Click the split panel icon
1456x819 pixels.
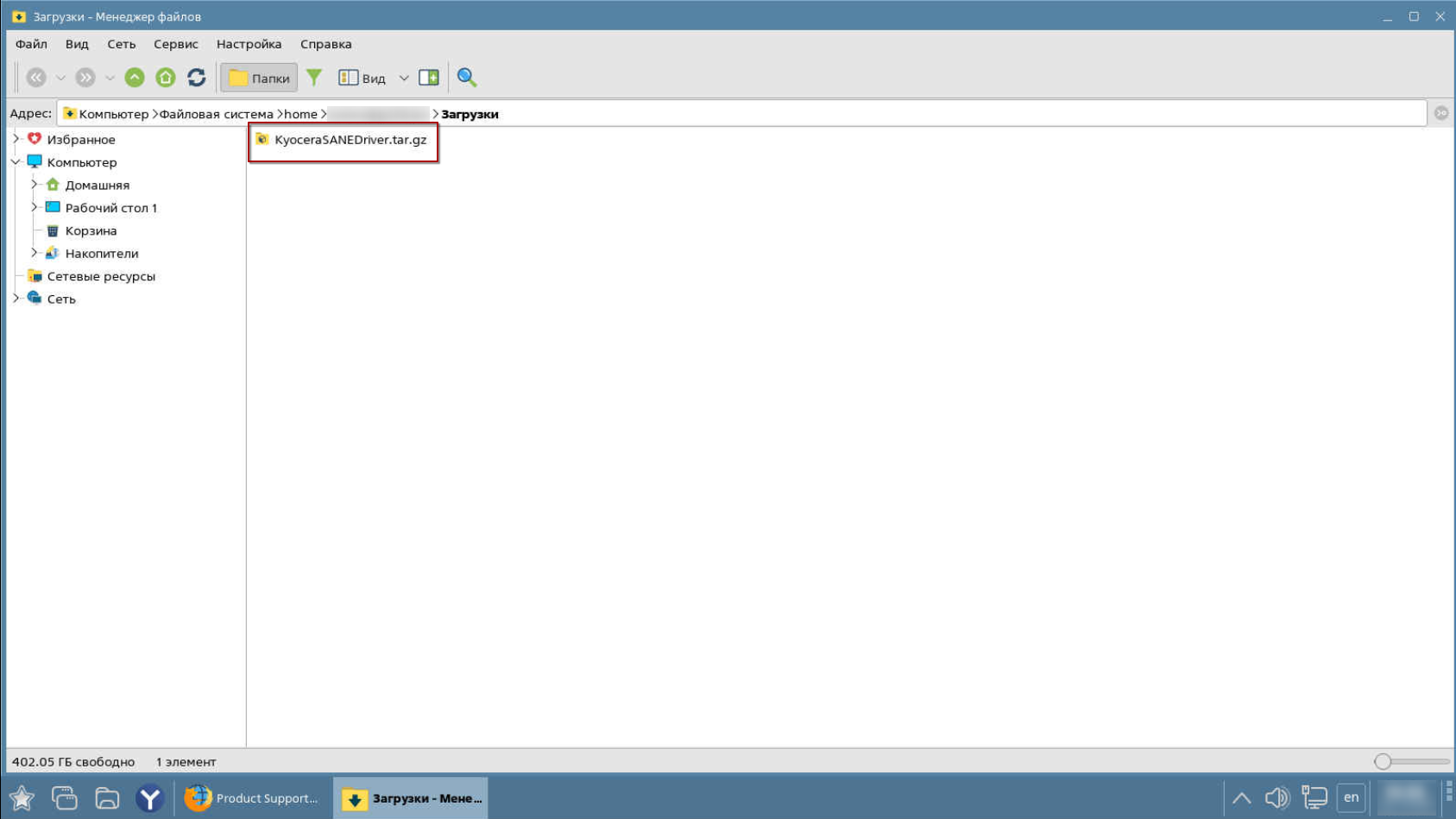[428, 78]
